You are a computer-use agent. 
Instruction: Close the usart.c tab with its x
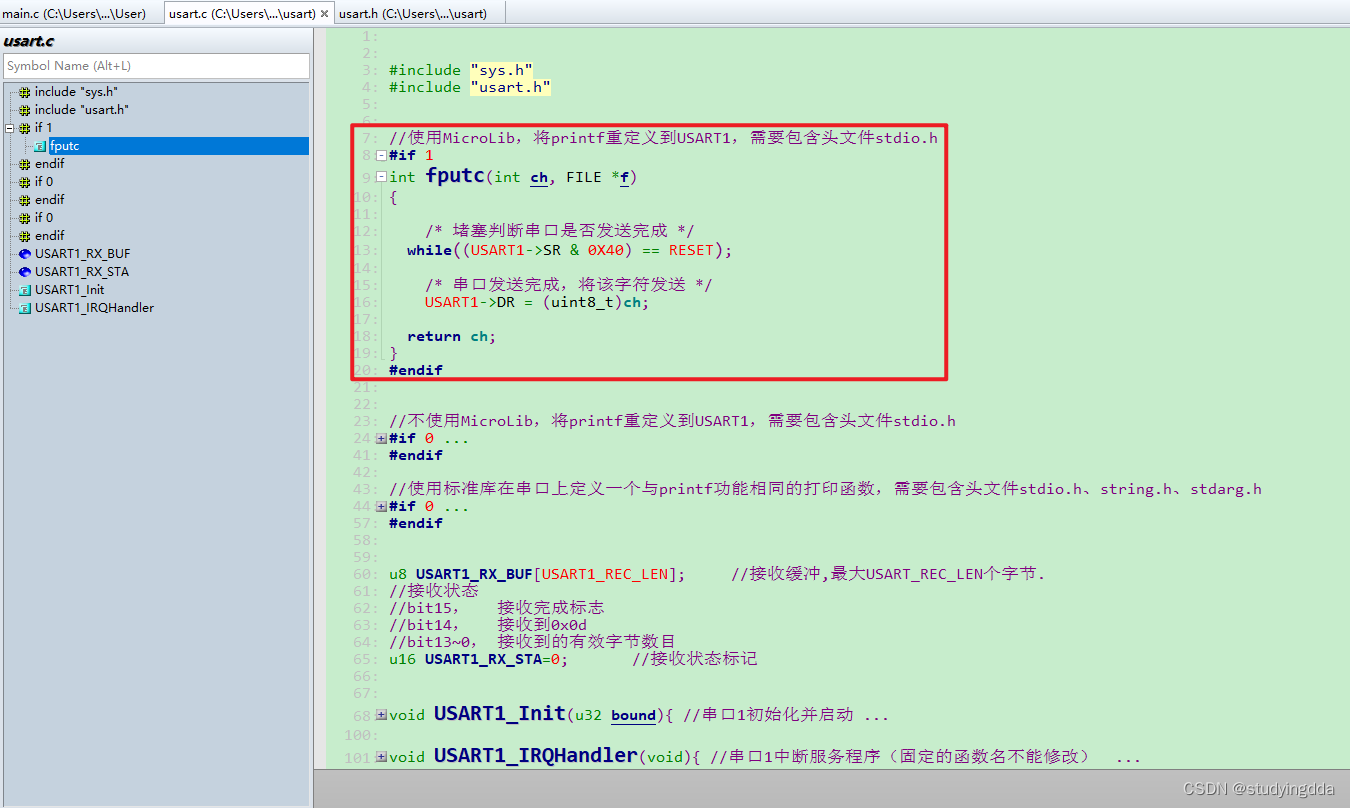[x=324, y=14]
